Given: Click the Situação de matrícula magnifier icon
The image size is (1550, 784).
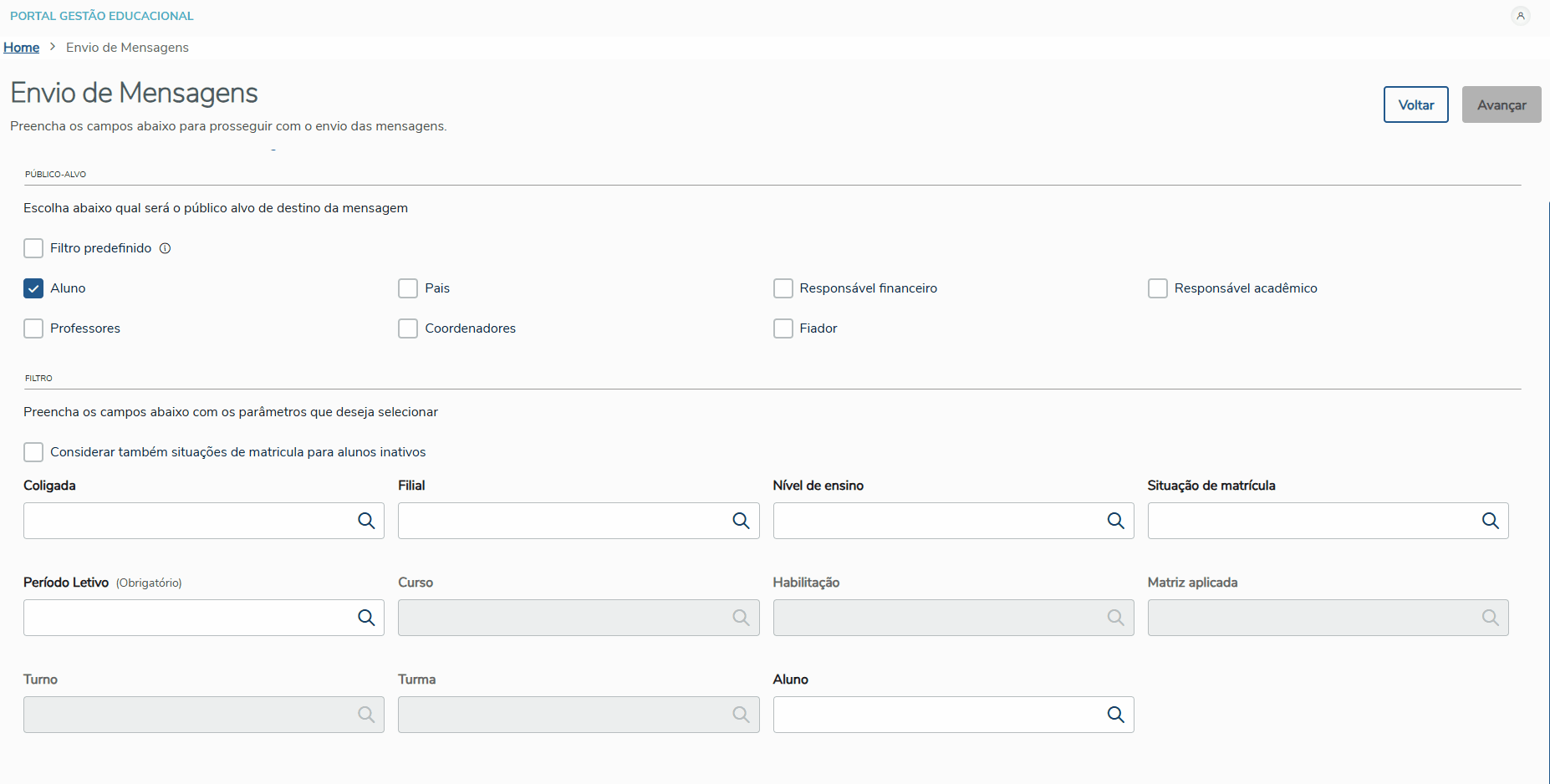Looking at the screenshot, I should 1490,521.
